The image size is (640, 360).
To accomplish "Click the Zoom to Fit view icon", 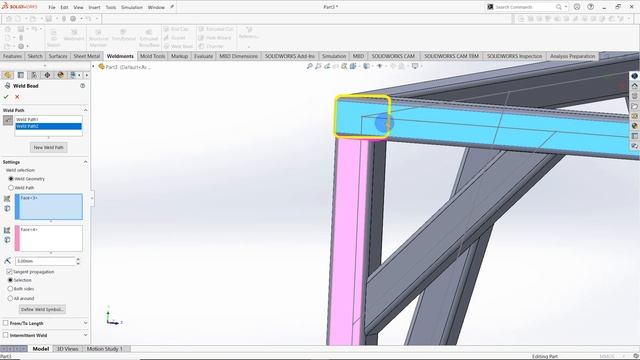I will pos(309,66).
